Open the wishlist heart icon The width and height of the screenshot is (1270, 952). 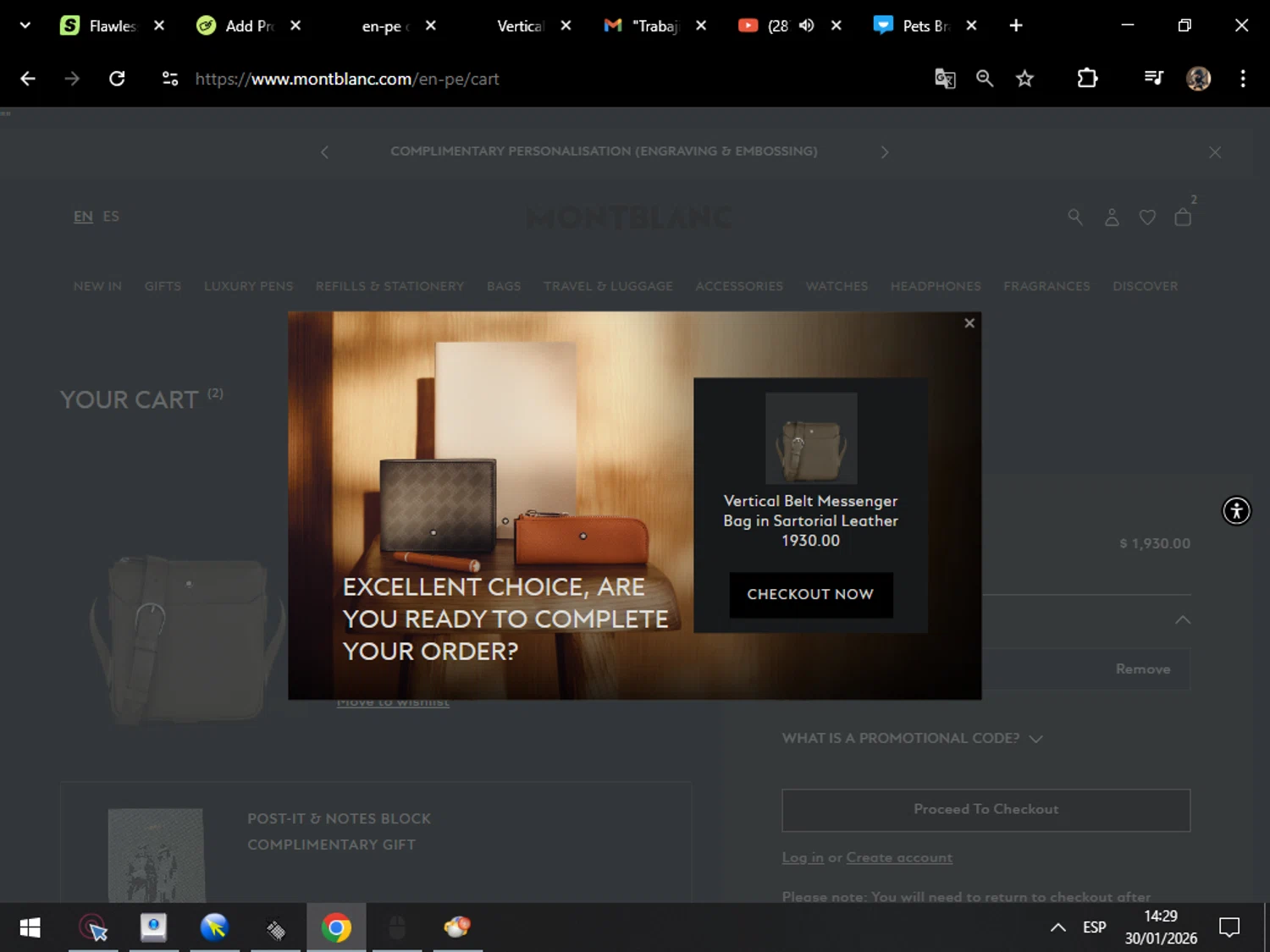click(1147, 217)
